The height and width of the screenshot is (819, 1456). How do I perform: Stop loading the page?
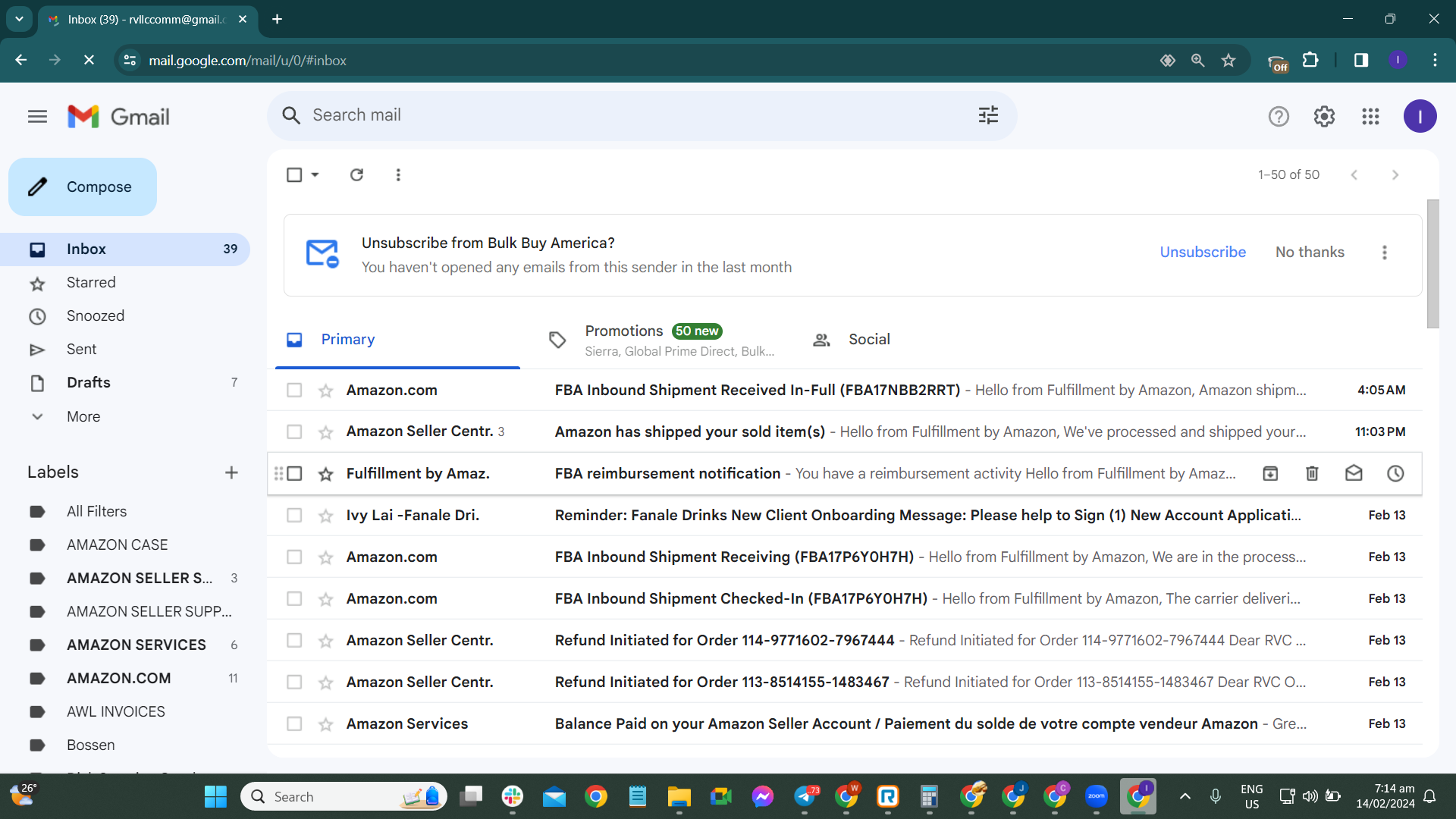pyautogui.click(x=89, y=60)
